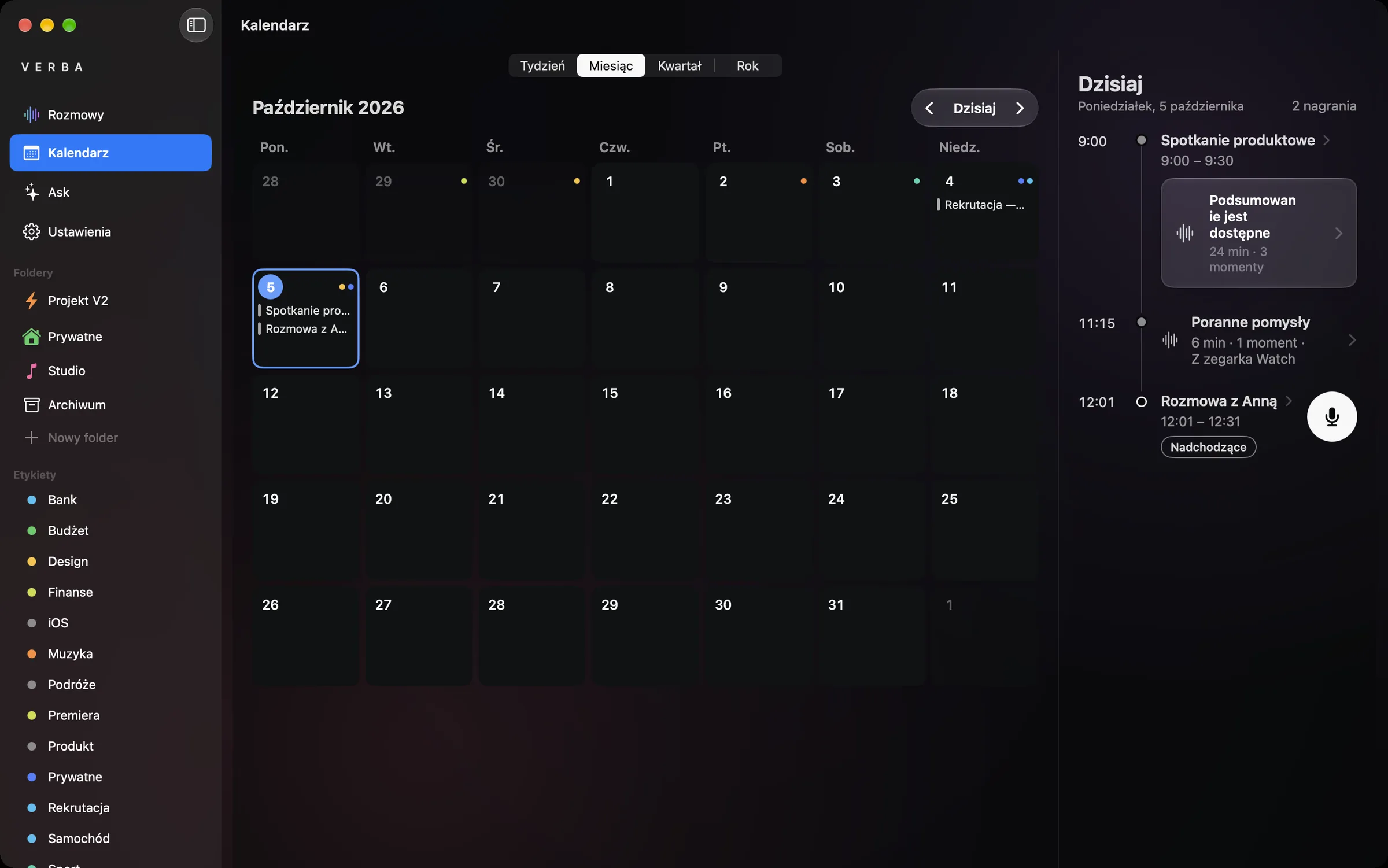Open Ustawienia gear icon

point(31,231)
